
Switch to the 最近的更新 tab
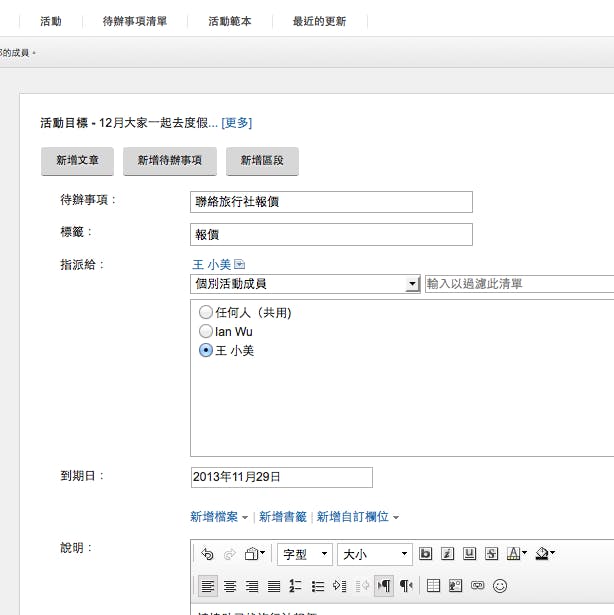pos(319,21)
